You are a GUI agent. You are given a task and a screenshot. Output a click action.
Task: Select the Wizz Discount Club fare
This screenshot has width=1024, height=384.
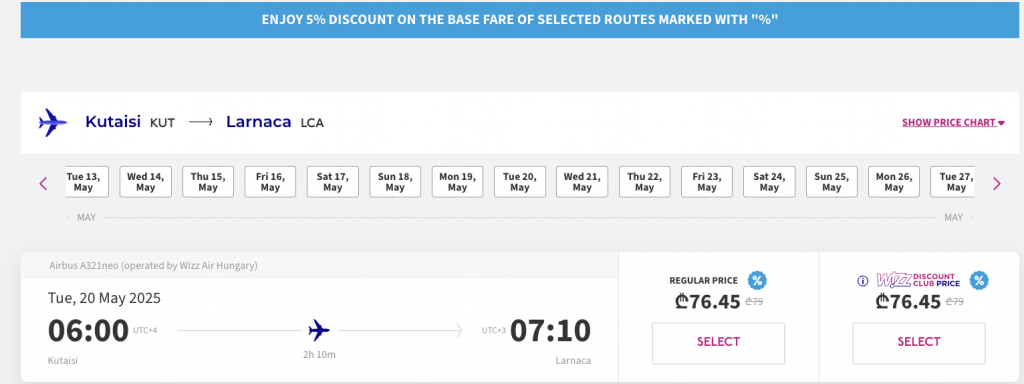pos(919,343)
